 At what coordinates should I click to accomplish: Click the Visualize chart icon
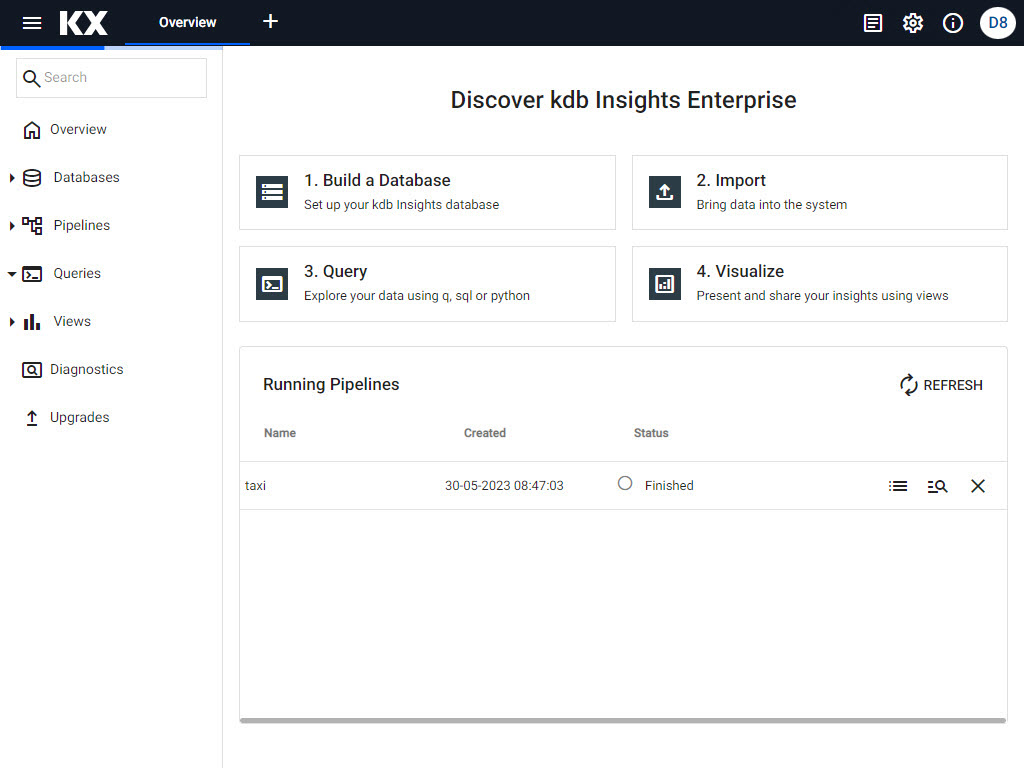pos(665,284)
